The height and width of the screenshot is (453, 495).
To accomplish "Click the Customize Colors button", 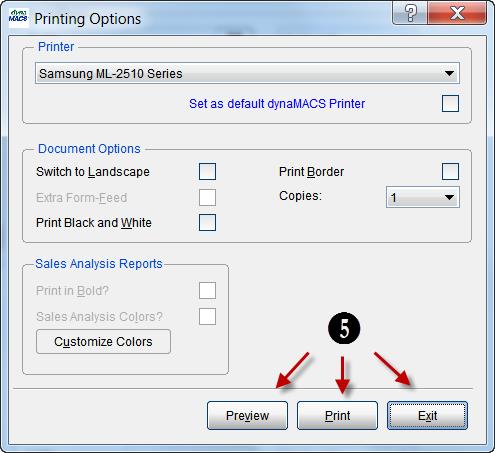I will click(103, 342).
